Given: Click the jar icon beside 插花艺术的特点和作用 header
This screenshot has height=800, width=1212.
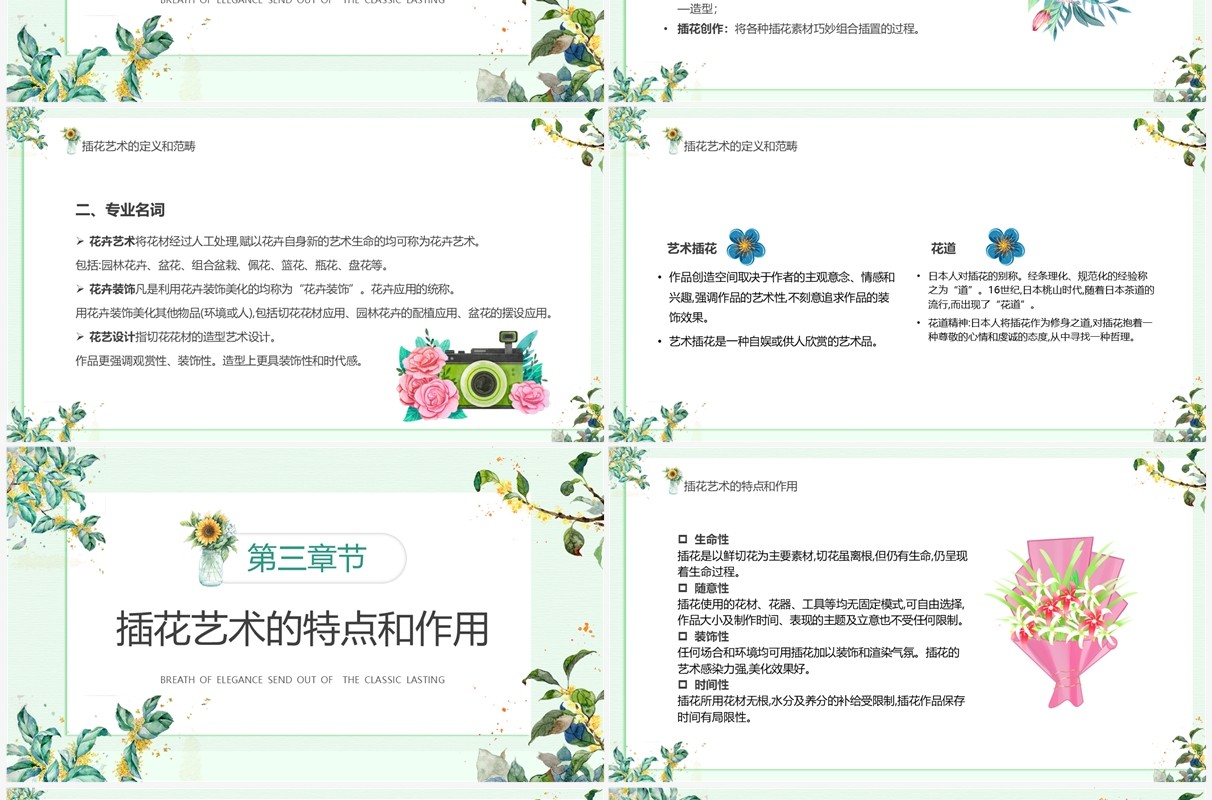Looking at the screenshot, I should (672, 480).
